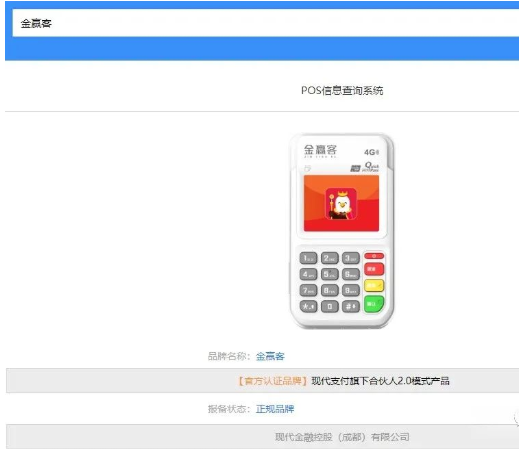Screen dimensions: 519x449
Task: Click the number 4 key on keypad
Action: (308, 274)
